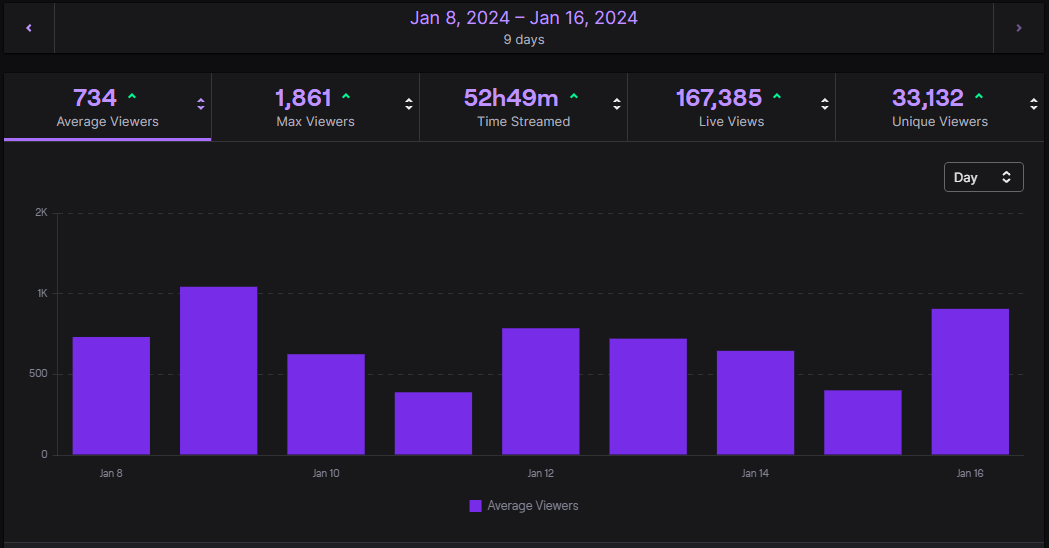1049x548 pixels.
Task: Click the Jan 11 bar in the chart
Action: tap(434, 424)
